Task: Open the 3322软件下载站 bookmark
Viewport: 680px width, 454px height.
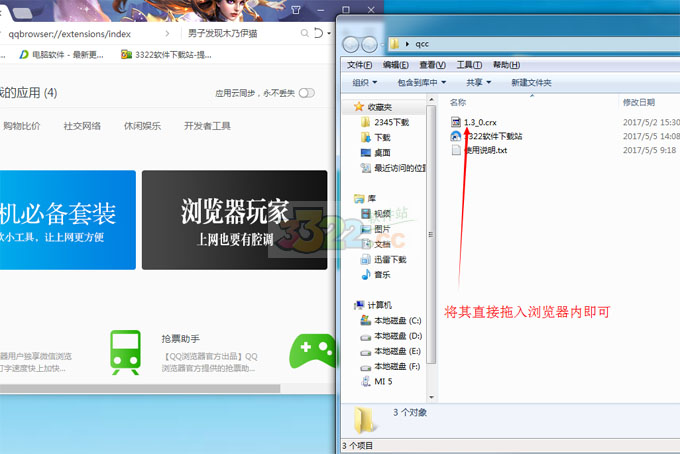Action: [166, 55]
